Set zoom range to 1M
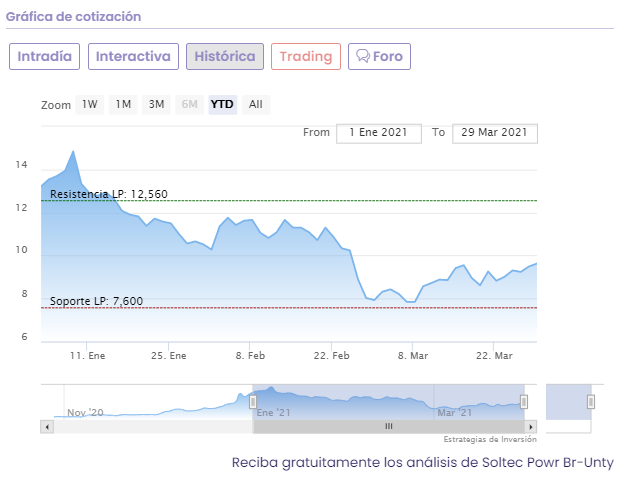This screenshot has width=628, height=478. (123, 105)
